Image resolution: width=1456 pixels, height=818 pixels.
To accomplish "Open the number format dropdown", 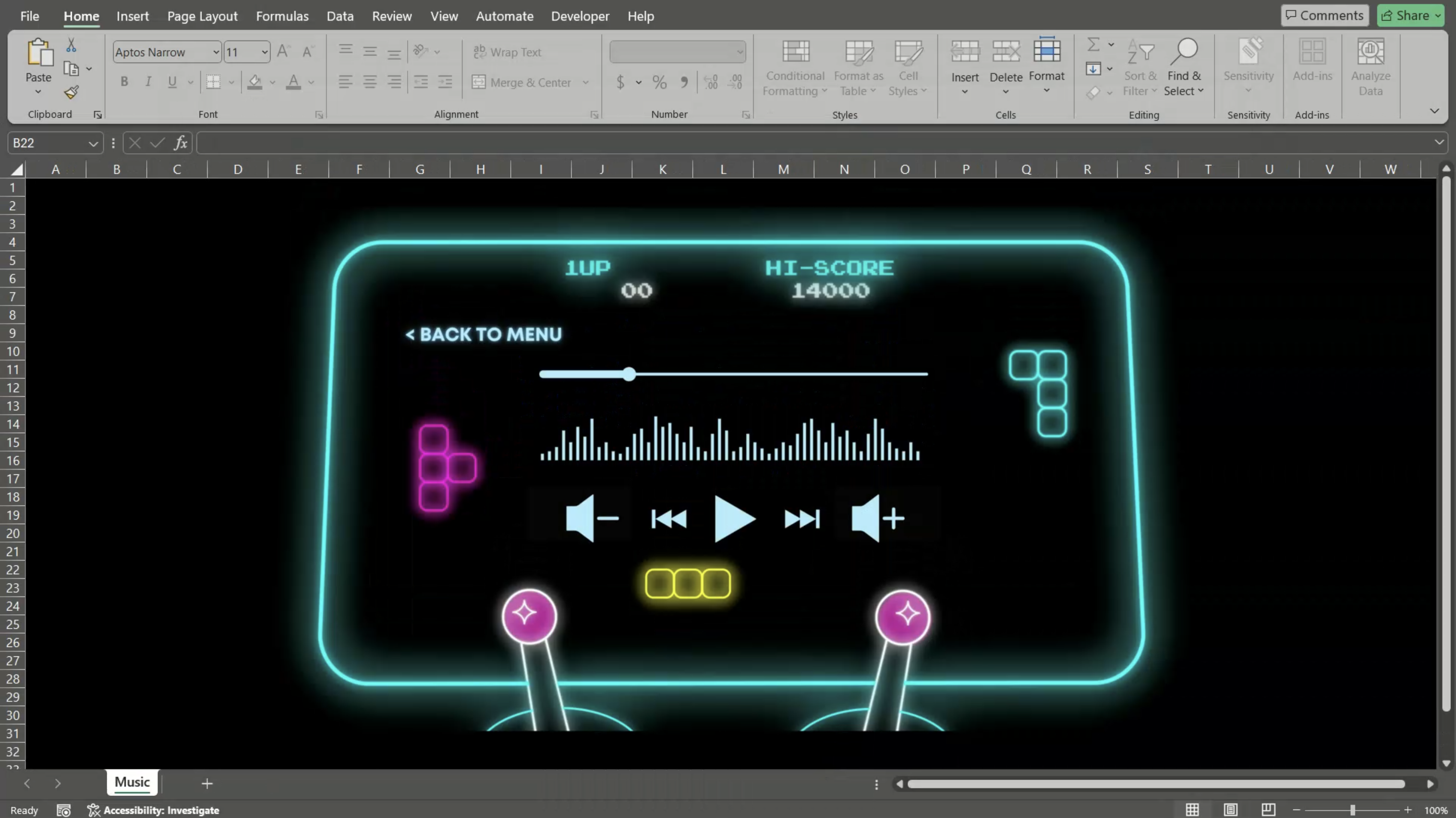I will (739, 52).
